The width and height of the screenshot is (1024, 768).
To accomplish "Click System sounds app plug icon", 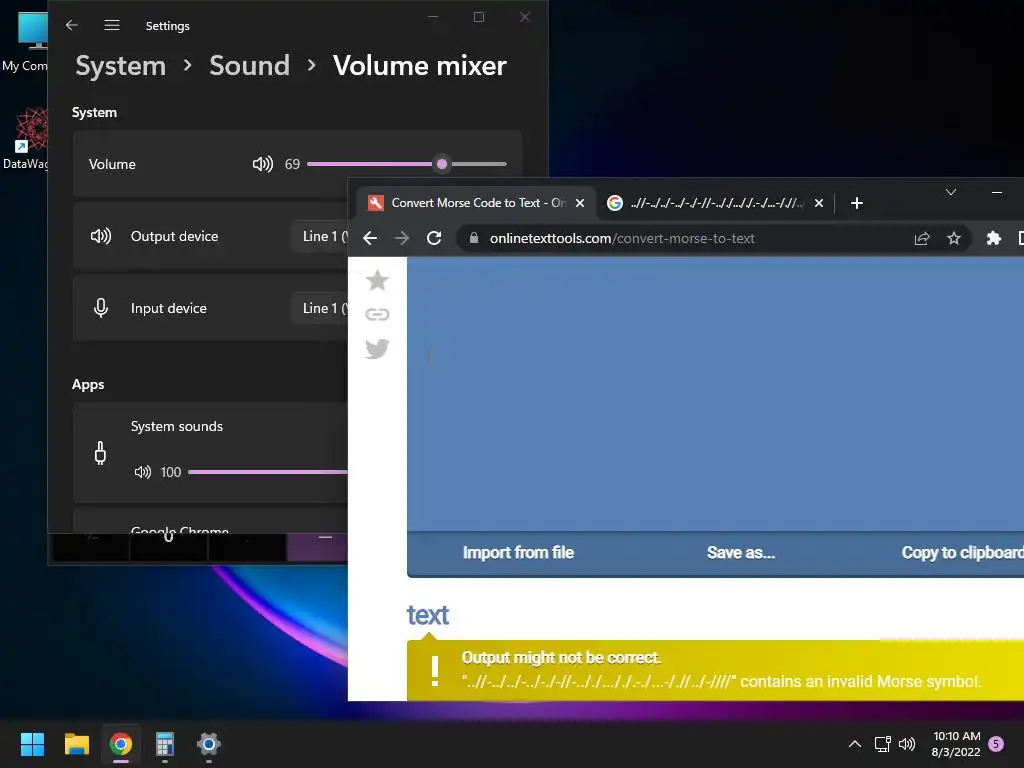I will click(100, 453).
